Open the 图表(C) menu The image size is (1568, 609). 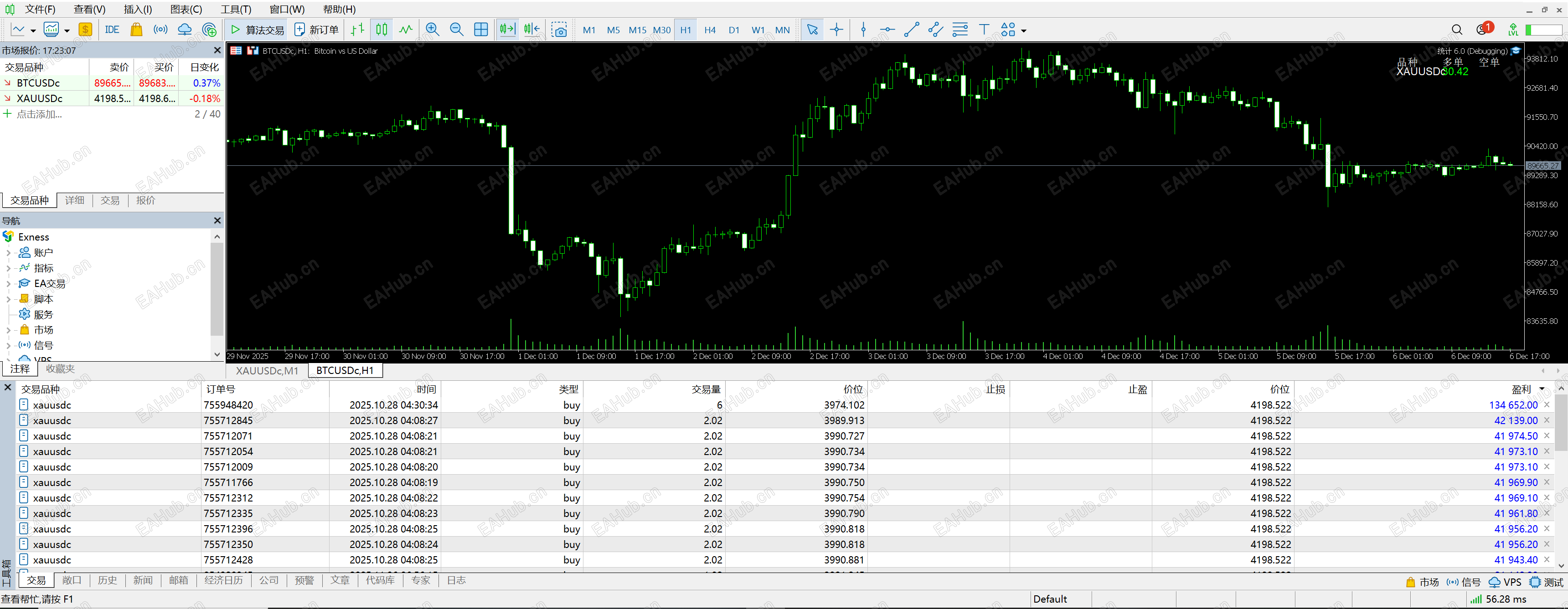tap(186, 9)
